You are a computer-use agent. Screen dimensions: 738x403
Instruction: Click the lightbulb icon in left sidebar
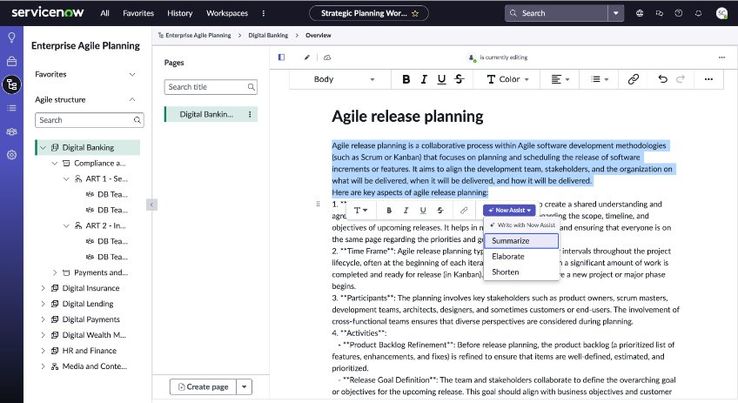coord(12,38)
